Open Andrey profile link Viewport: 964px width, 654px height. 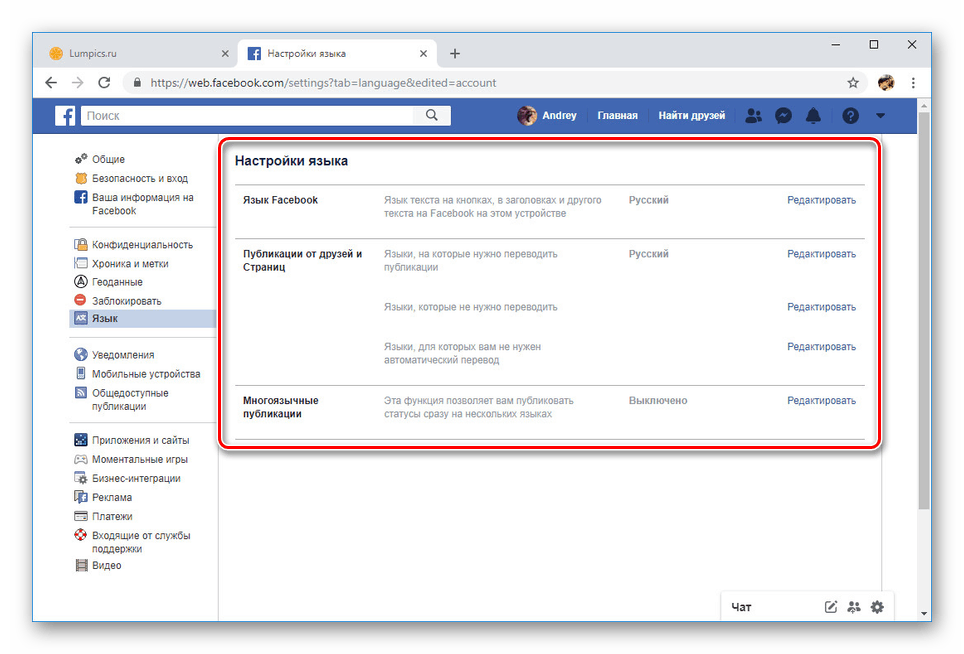(x=547, y=115)
